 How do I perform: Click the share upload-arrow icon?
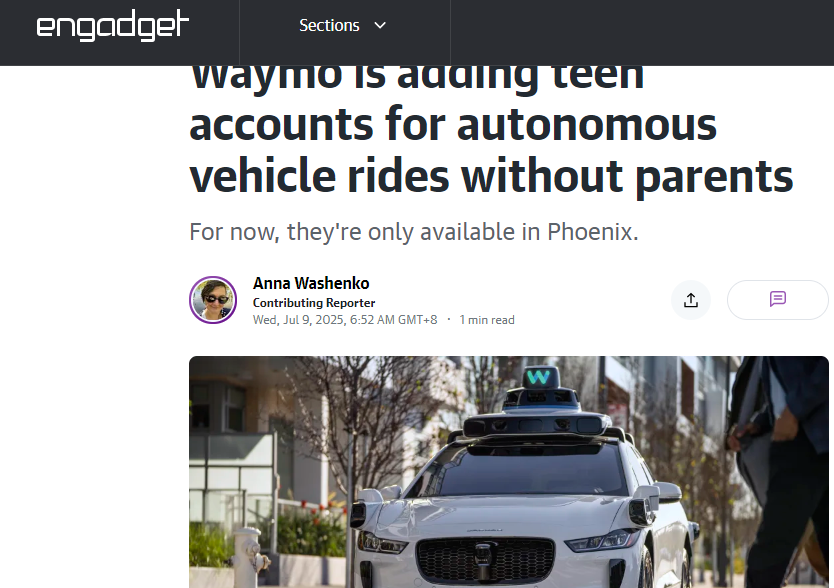point(690,300)
